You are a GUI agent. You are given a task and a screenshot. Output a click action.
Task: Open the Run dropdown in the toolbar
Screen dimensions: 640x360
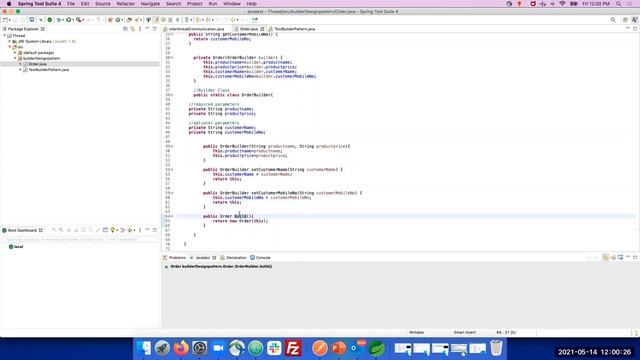(72, 20)
